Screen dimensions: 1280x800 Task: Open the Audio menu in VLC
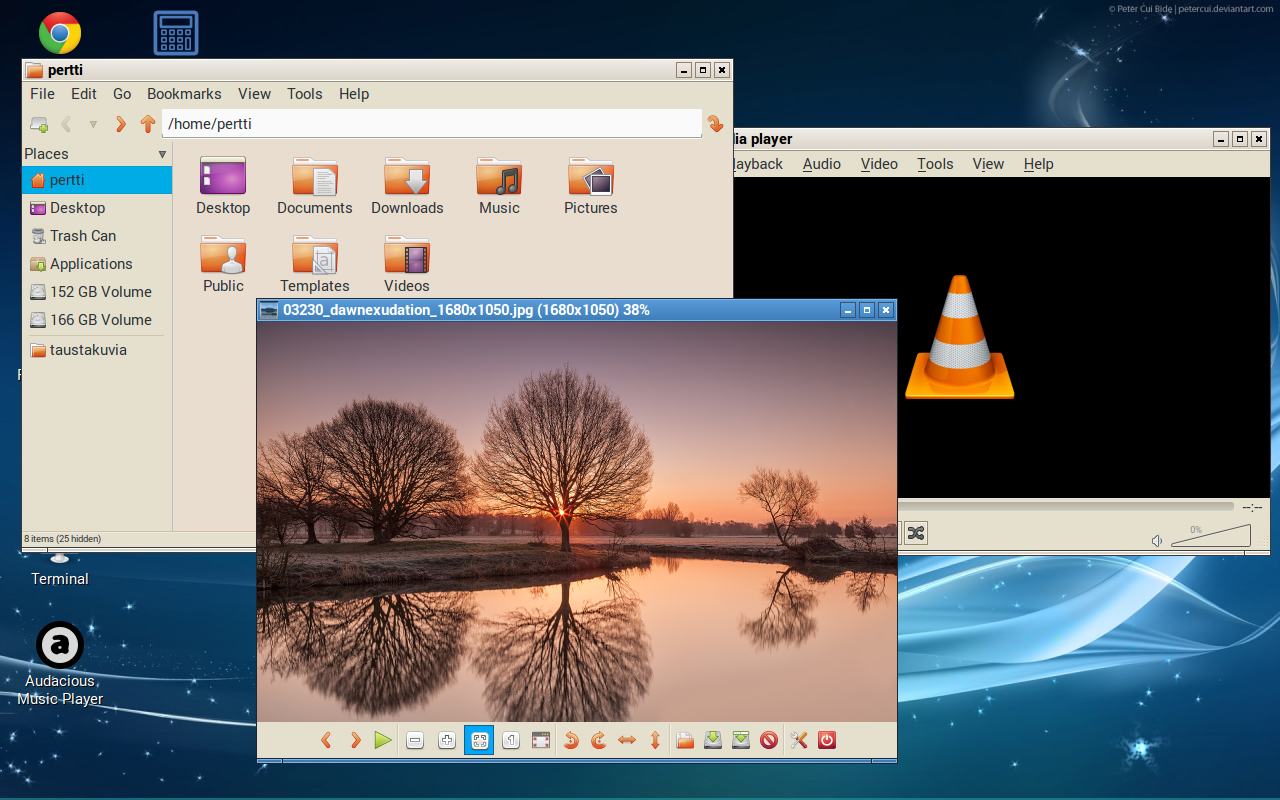[x=821, y=164]
